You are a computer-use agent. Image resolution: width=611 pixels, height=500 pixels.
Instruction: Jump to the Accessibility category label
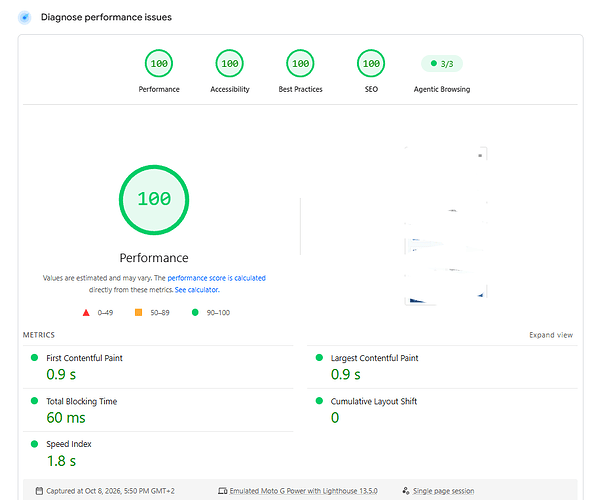click(230, 89)
